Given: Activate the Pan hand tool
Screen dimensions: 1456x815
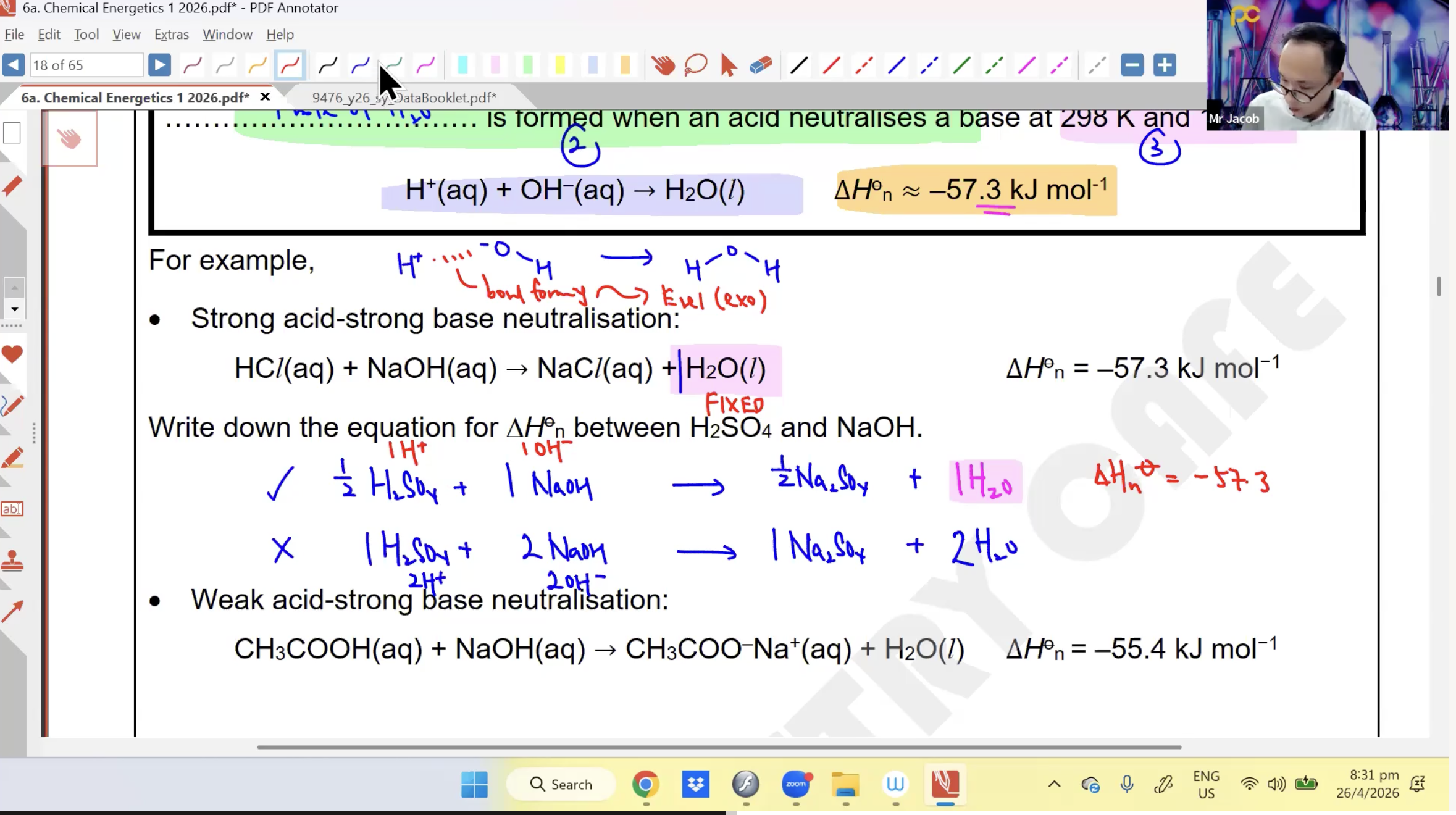Looking at the screenshot, I should click(663, 65).
